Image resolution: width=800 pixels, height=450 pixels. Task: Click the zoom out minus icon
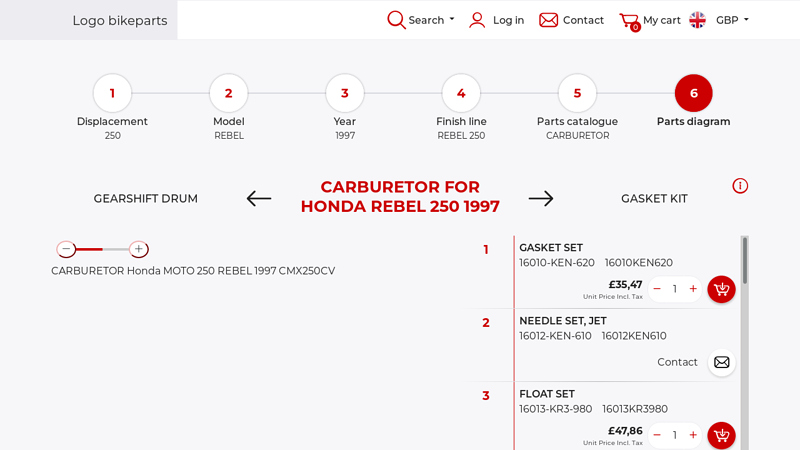pos(66,249)
